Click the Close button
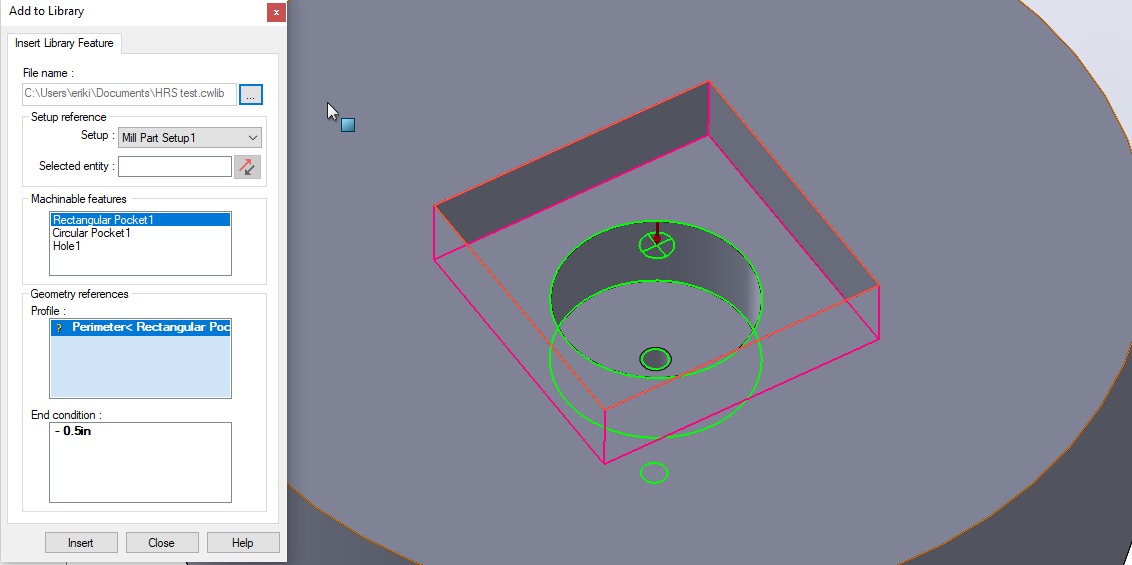The height and width of the screenshot is (565, 1132). 162,543
